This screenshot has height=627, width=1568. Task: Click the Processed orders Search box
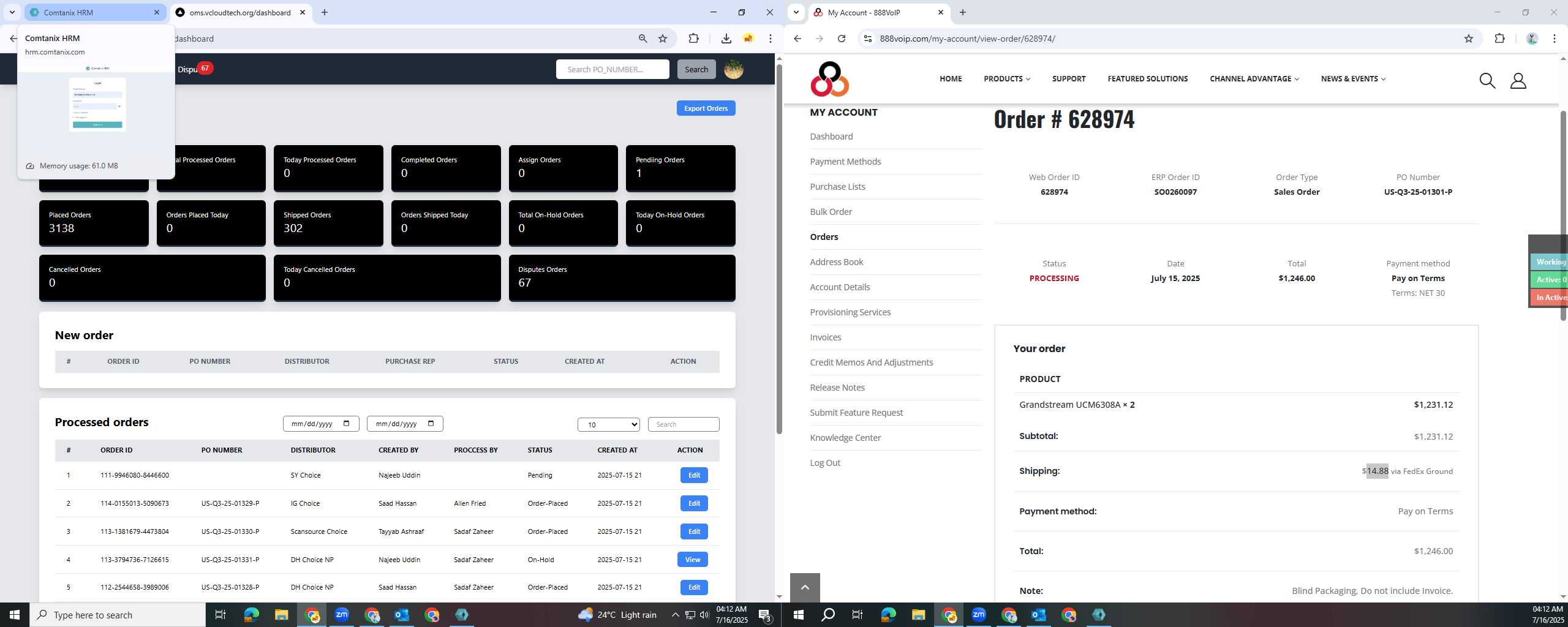[683, 424]
